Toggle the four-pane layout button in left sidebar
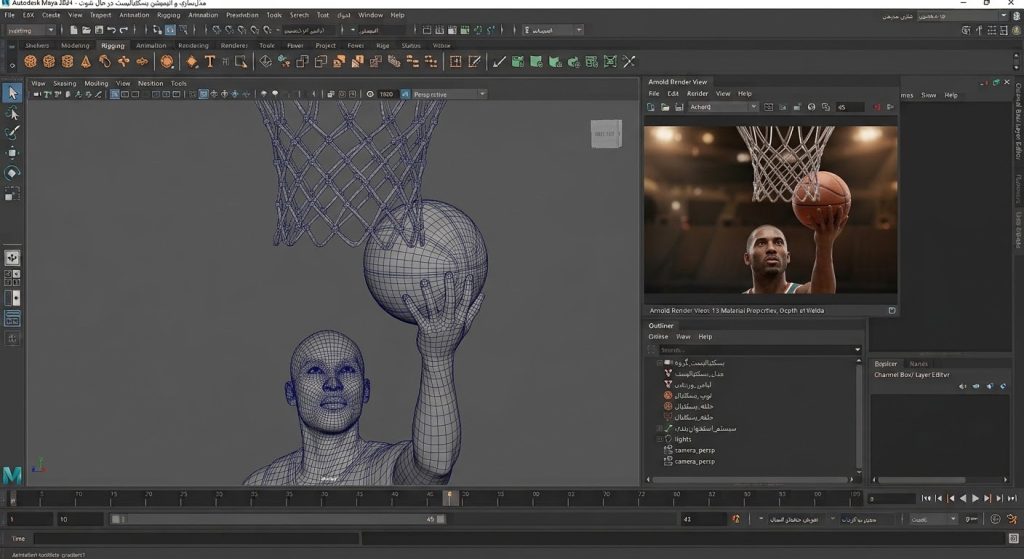Image resolution: width=1024 pixels, height=559 pixels. tap(12, 278)
